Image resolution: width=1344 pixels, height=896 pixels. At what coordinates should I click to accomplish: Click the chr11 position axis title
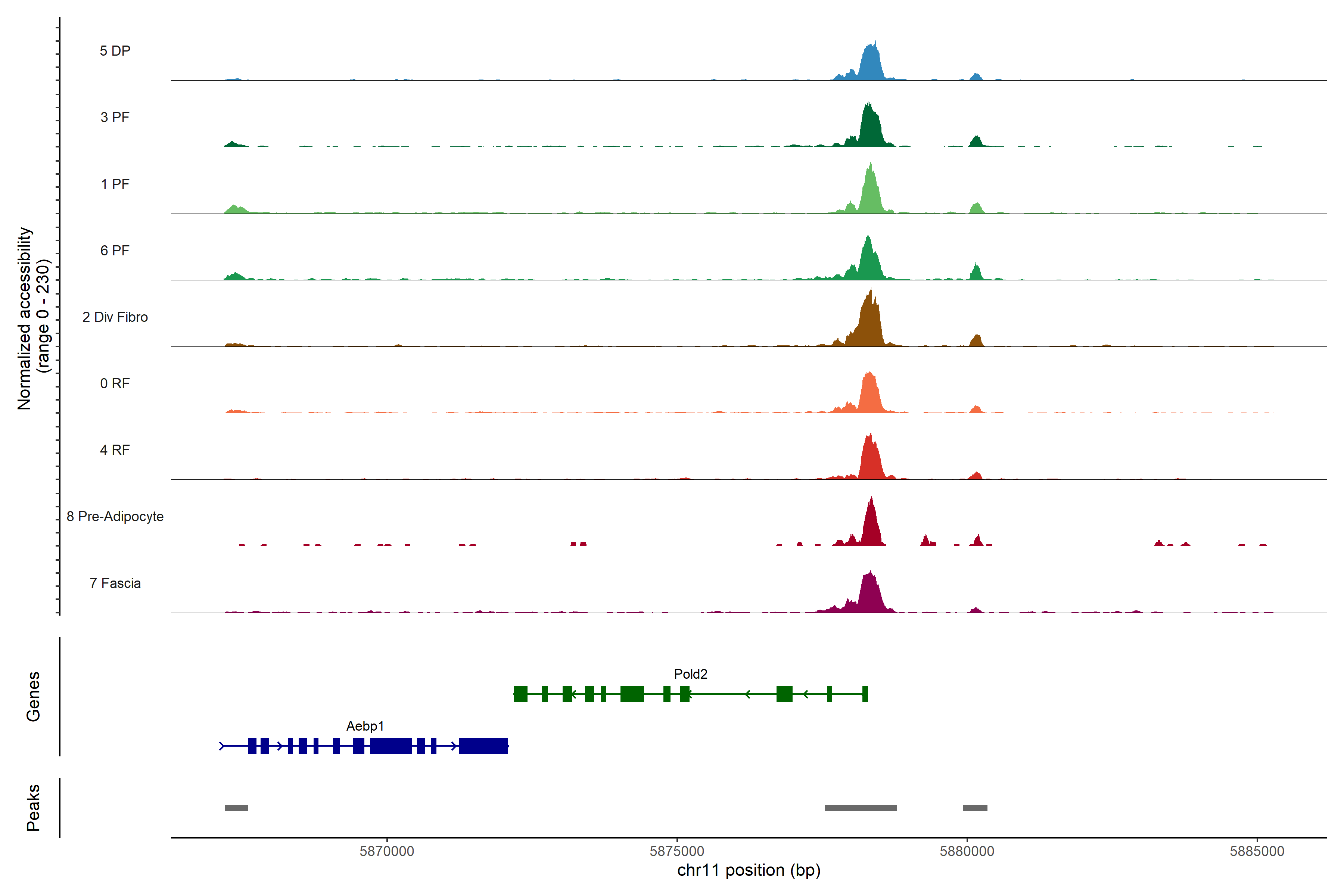point(749,871)
